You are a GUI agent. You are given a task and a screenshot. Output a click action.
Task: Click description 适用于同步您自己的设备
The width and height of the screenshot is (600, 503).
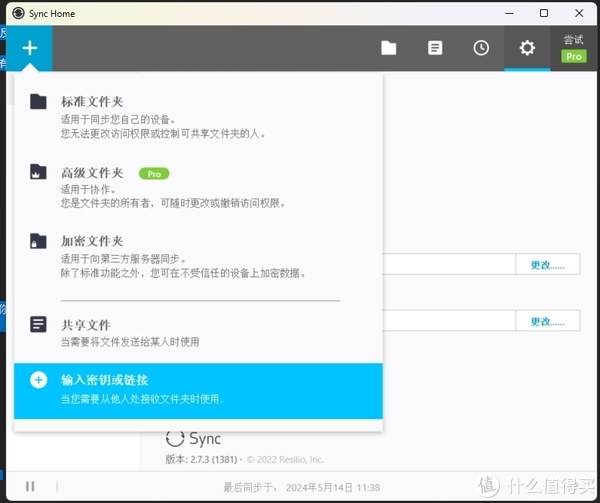point(118,120)
